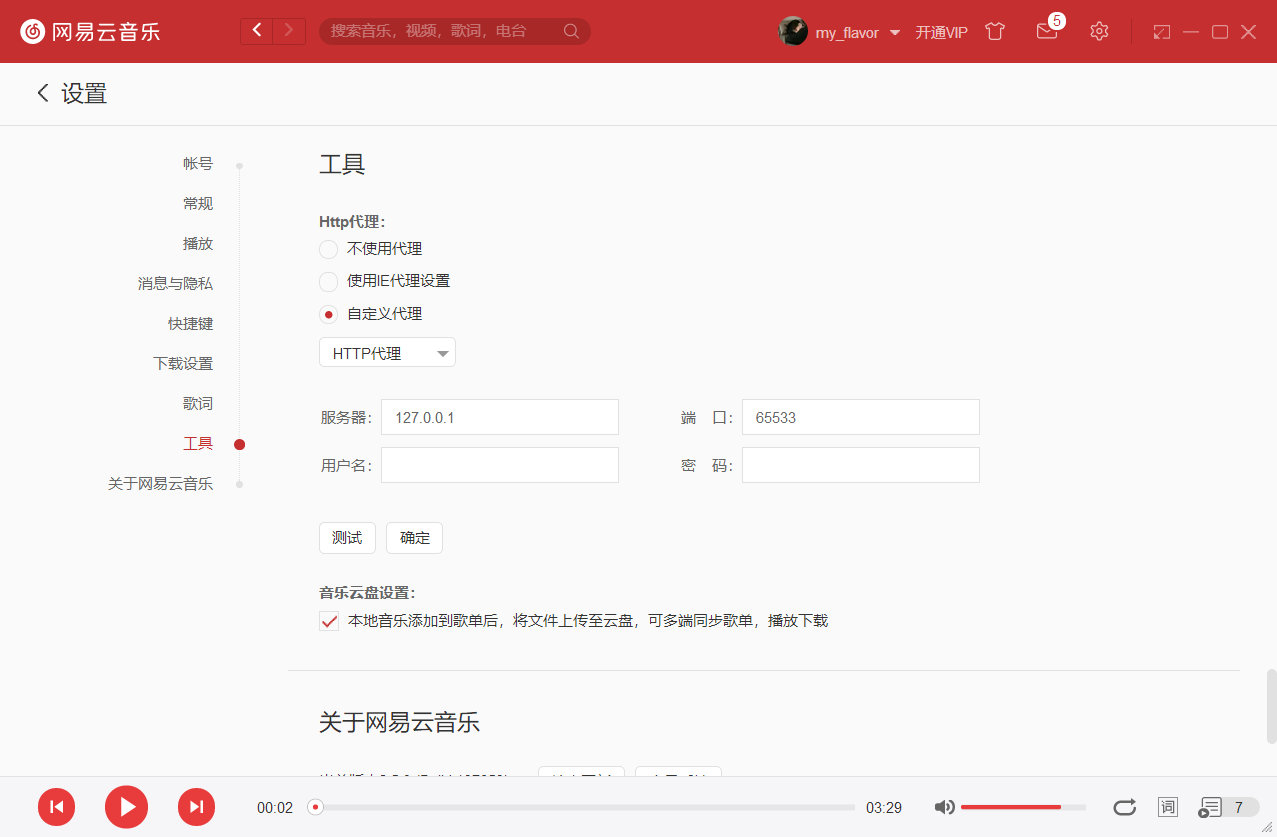
Task: Click the 端口 field showing 65533
Action: (861, 417)
